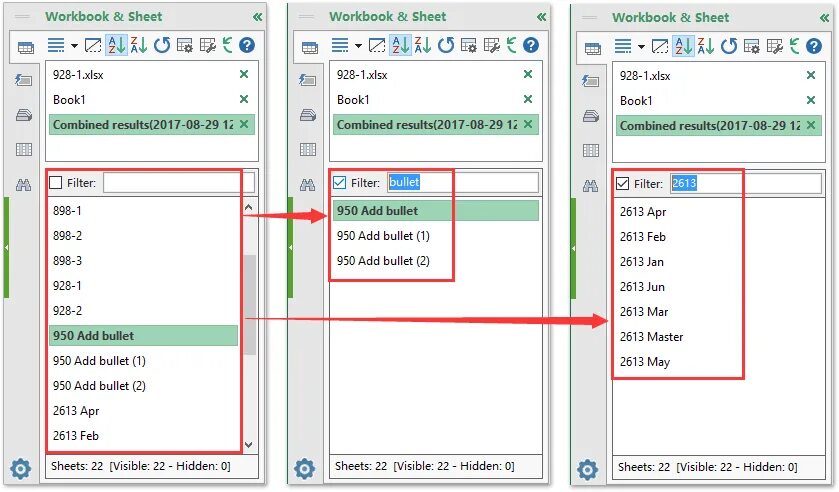Click Sort Z-A icon in right panel
Image resolution: width=839 pixels, height=492 pixels.
[x=706, y=46]
